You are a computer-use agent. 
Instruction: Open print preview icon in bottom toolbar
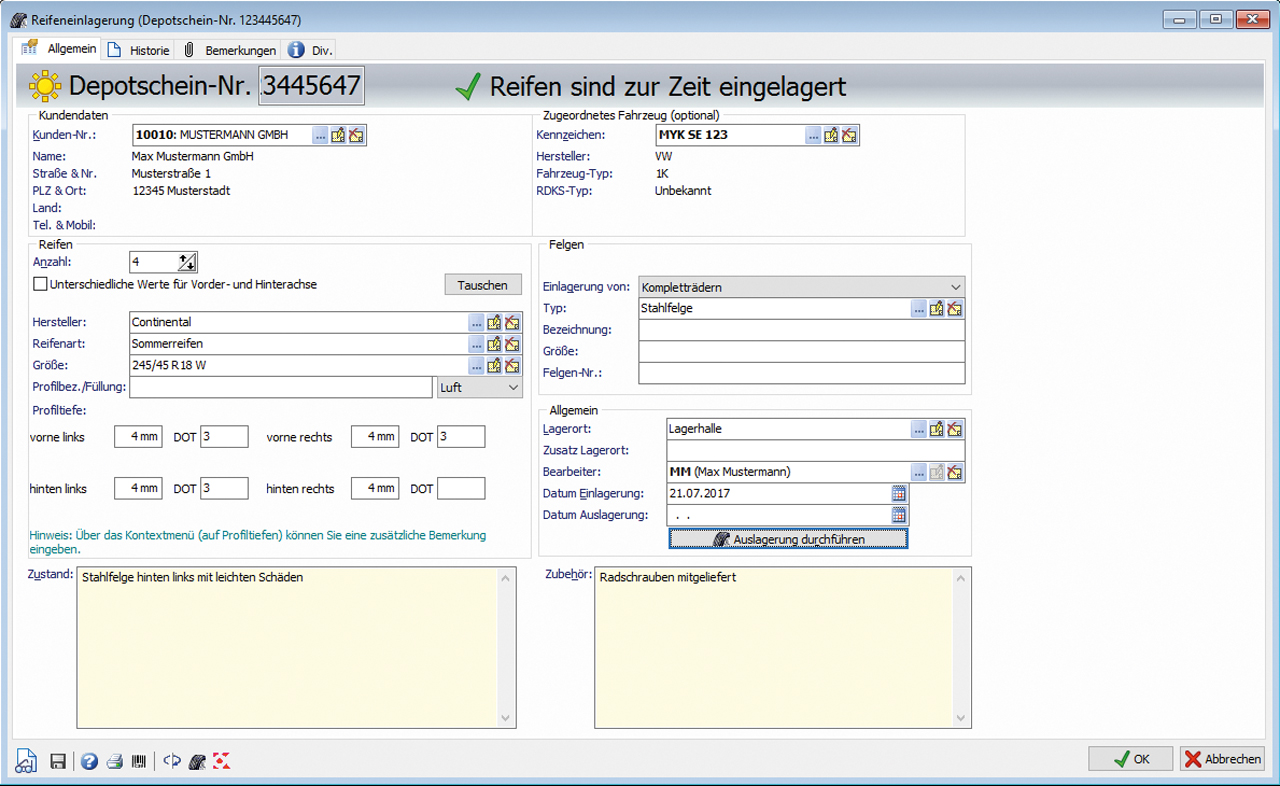point(26,760)
